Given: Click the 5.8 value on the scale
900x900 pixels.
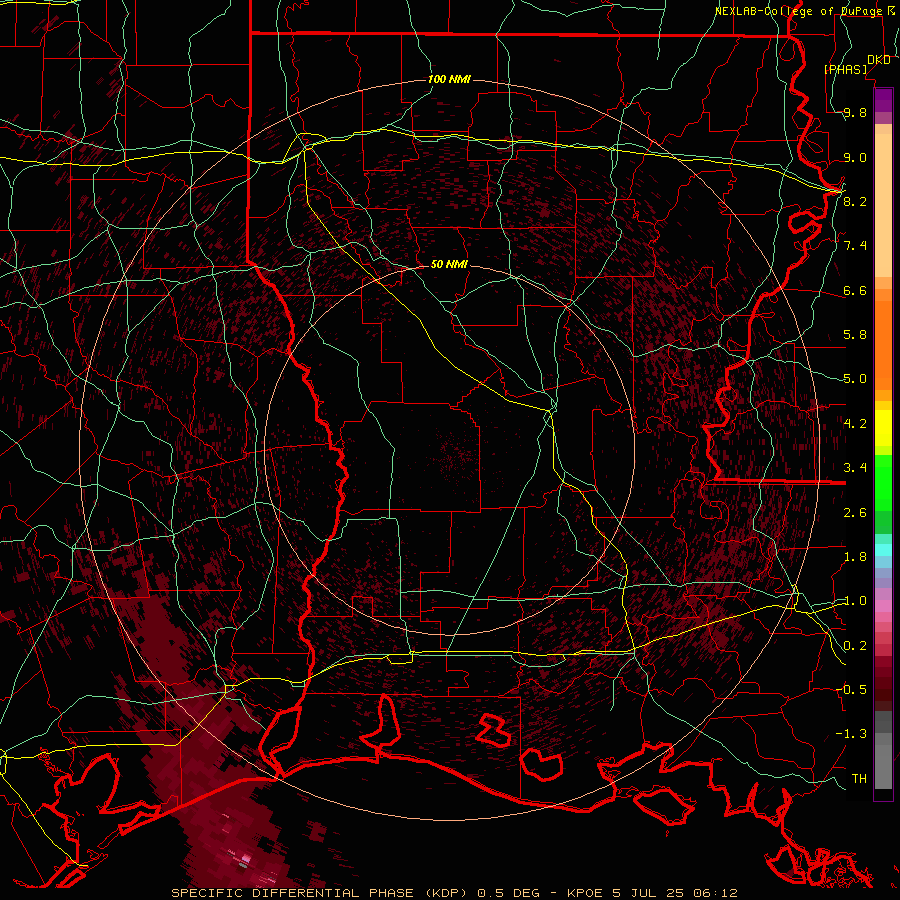Looking at the screenshot, I should 855,335.
